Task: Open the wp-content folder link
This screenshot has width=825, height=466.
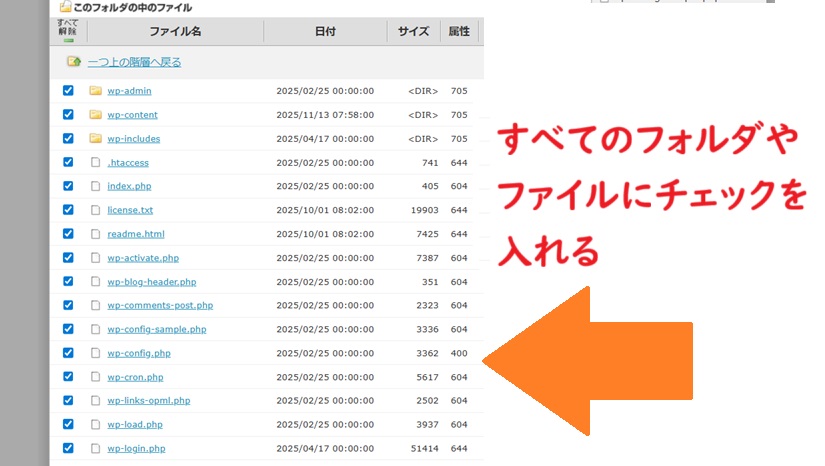Action: coord(133,115)
